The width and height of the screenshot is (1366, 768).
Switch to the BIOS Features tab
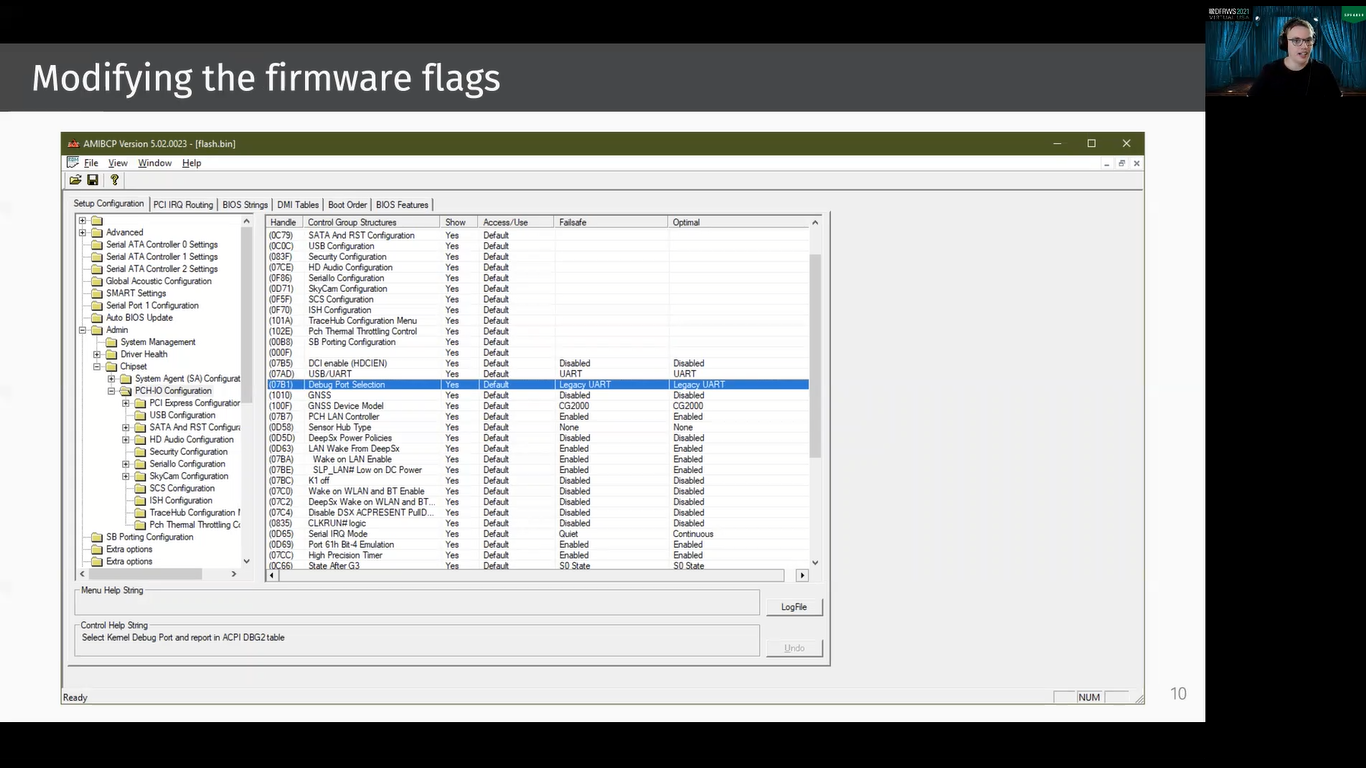point(402,204)
